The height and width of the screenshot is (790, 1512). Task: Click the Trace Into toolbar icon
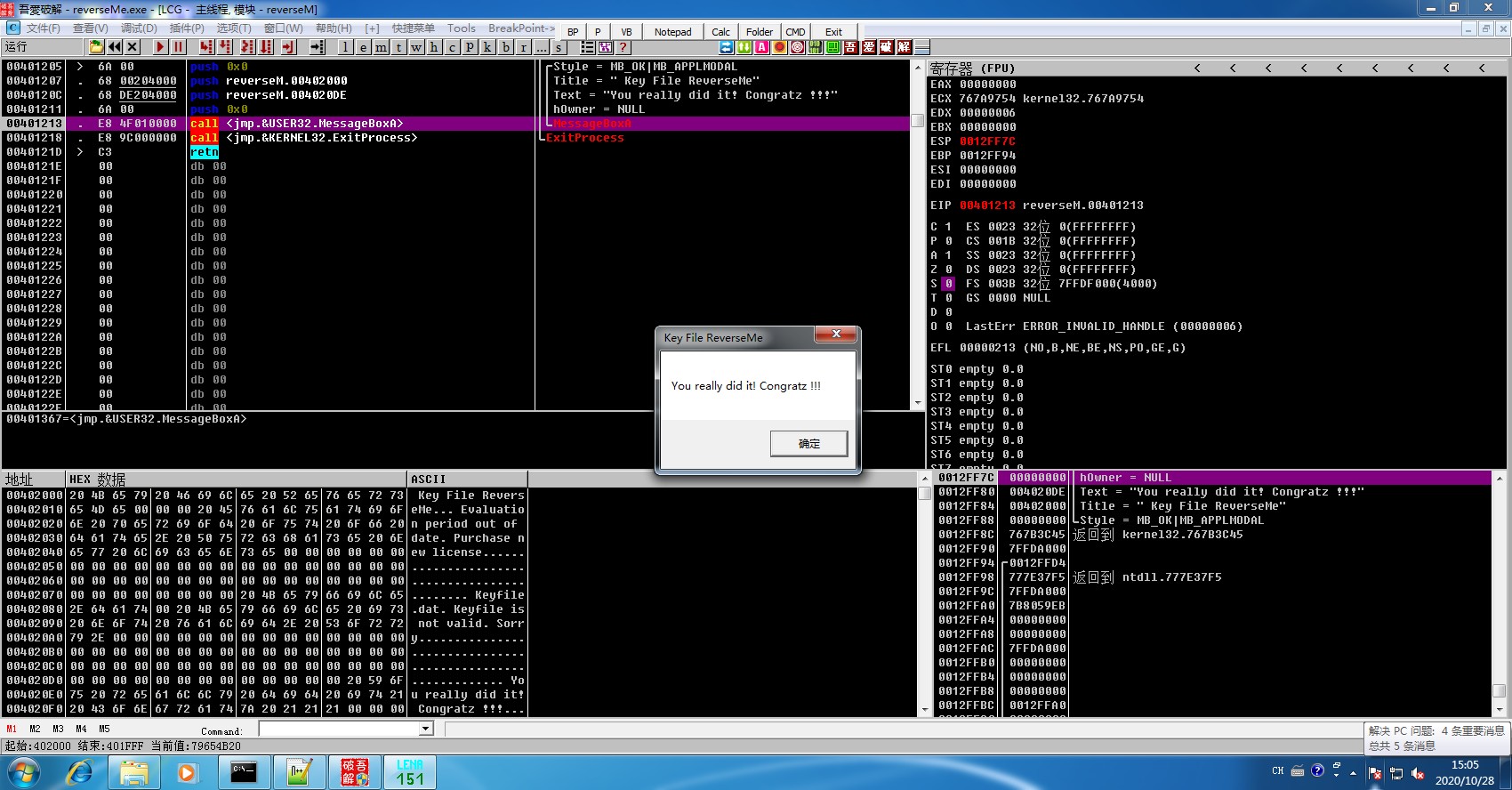247,47
